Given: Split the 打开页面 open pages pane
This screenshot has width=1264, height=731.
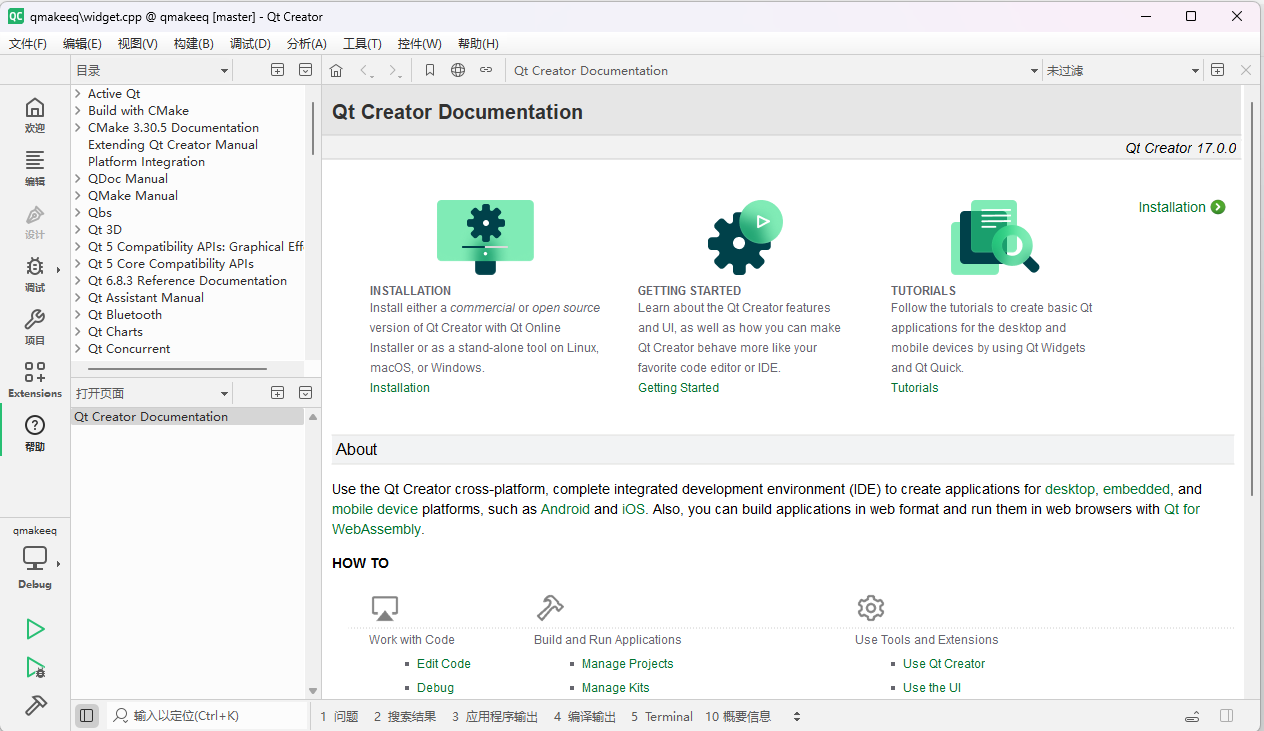Looking at the screenshot, I should (278, 393).
